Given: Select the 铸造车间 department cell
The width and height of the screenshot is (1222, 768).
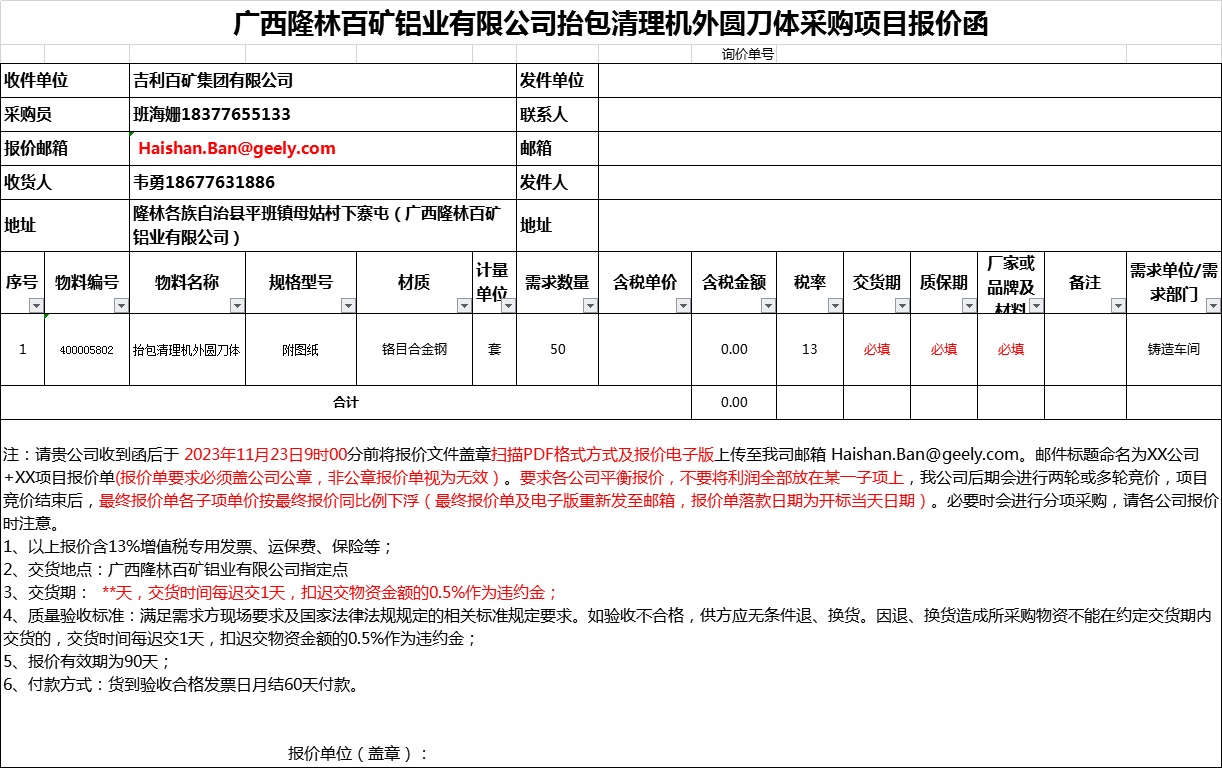Looking at the screenshot, I should (1173, 349).
